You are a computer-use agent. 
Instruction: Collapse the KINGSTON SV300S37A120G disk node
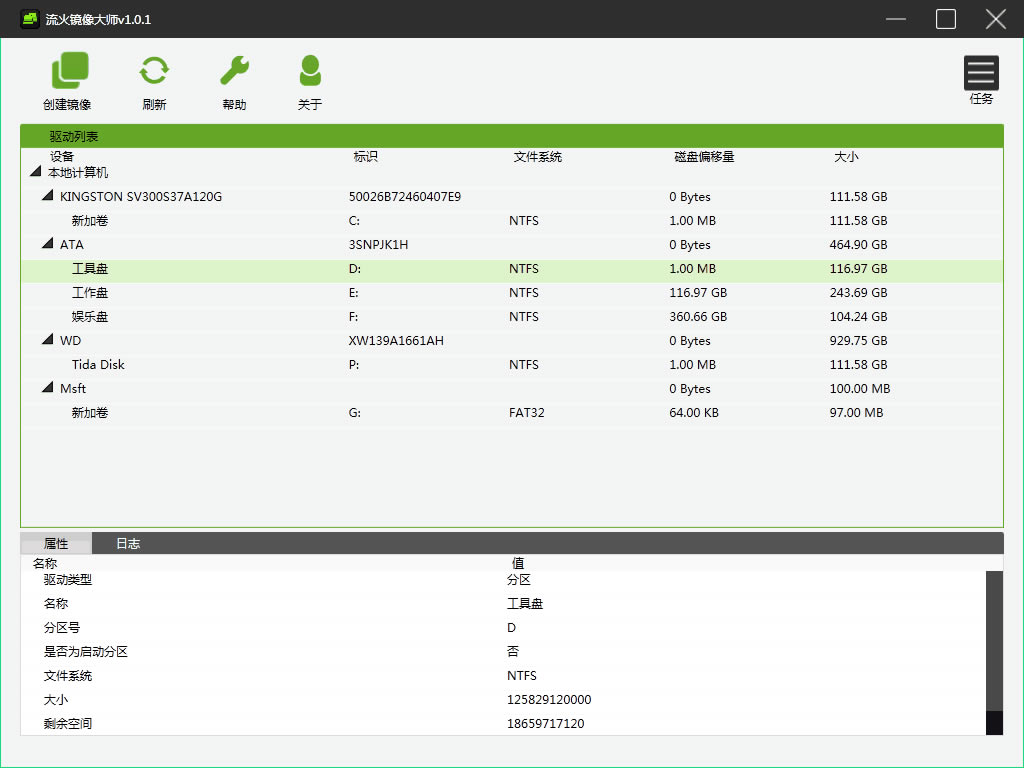(47, 196)
